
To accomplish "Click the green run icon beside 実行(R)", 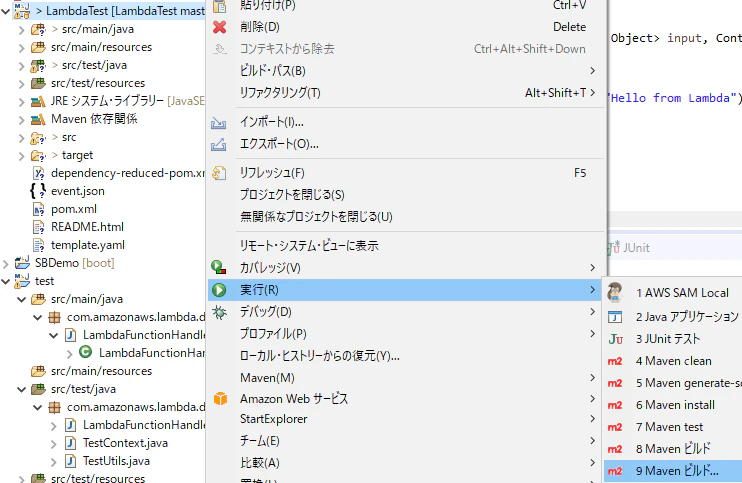I will coord(219,290).
